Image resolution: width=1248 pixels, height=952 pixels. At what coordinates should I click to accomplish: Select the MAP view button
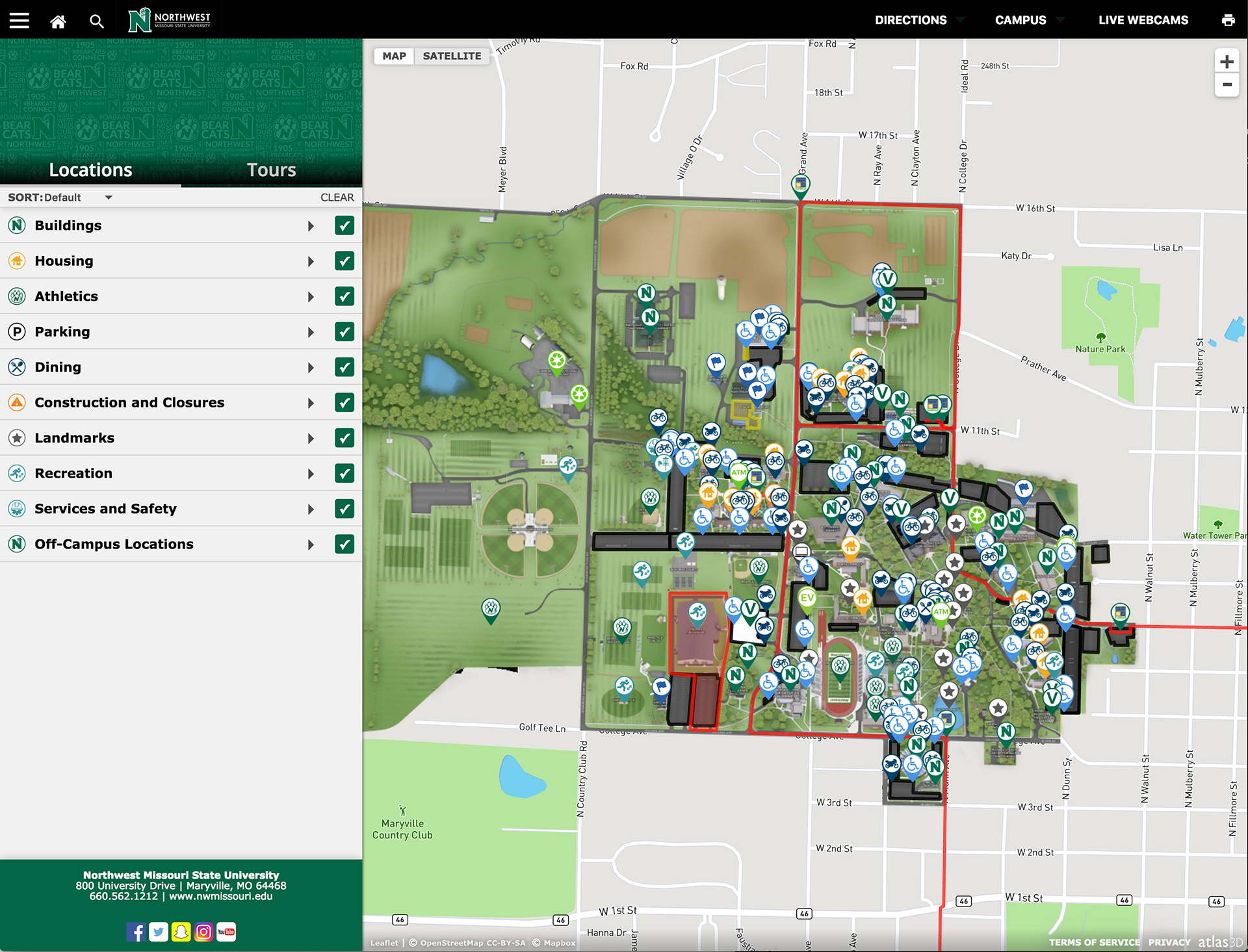coord(394,56)
